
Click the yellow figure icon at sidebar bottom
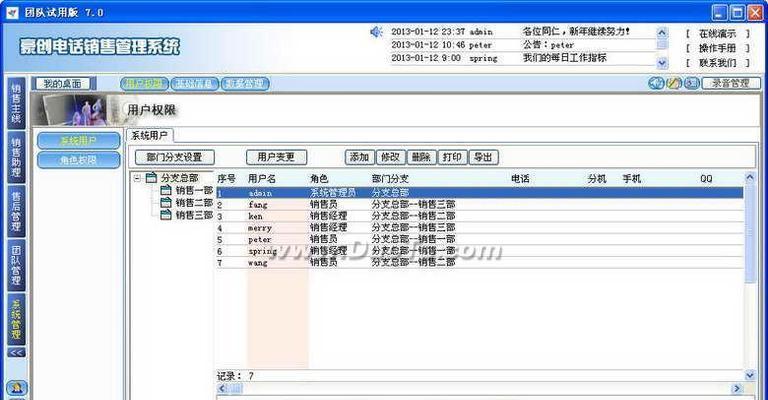(x=17, y=388)
